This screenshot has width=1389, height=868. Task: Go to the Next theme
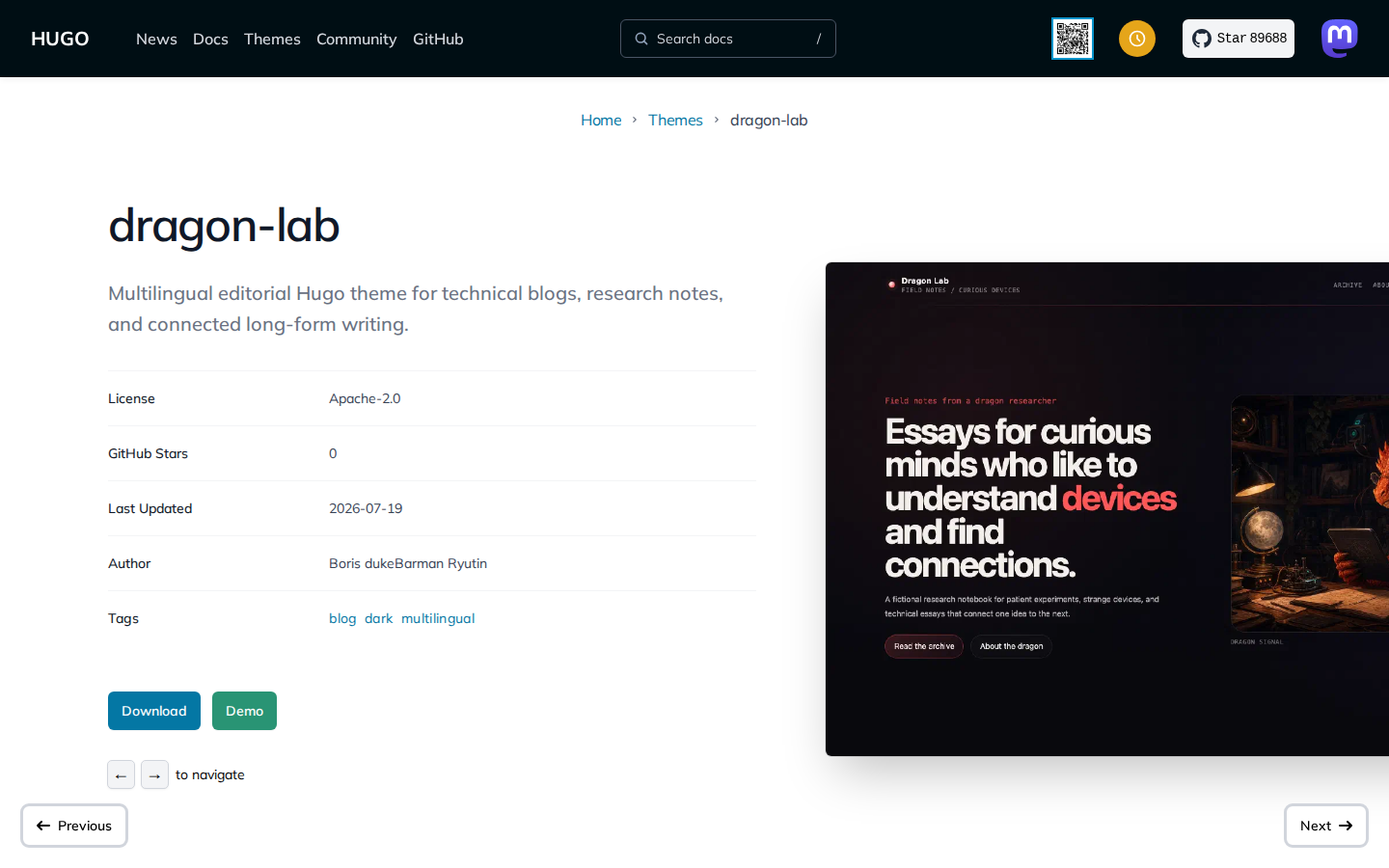tap(1326, 826)
